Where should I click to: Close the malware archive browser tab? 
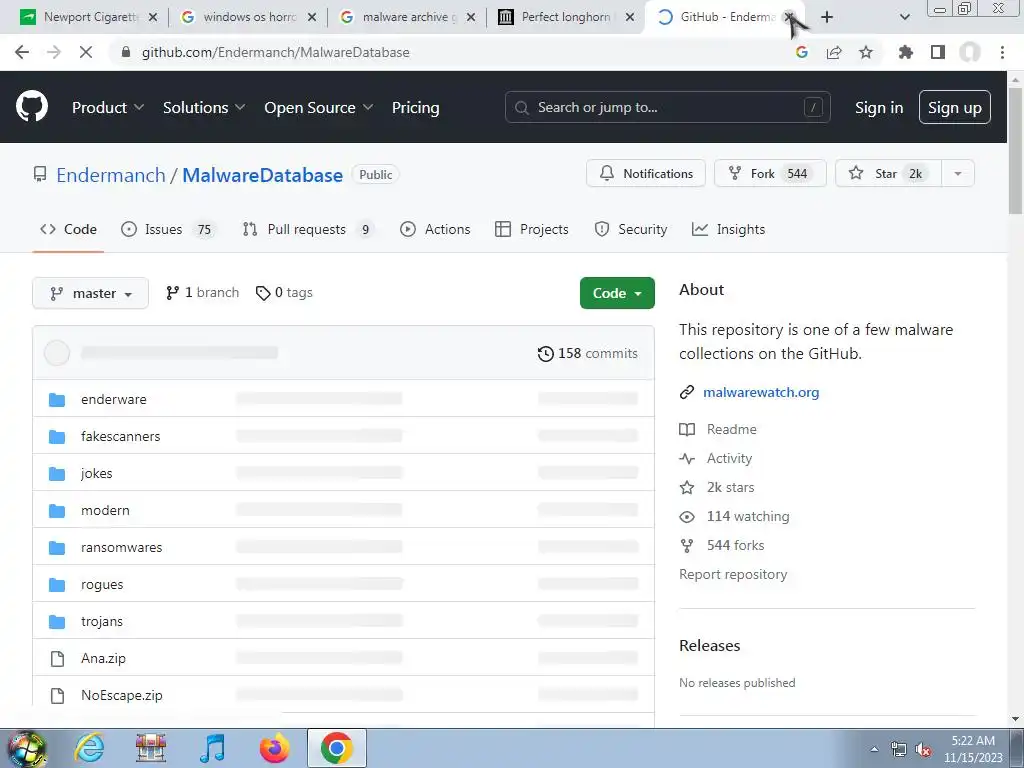click(471, 17)
